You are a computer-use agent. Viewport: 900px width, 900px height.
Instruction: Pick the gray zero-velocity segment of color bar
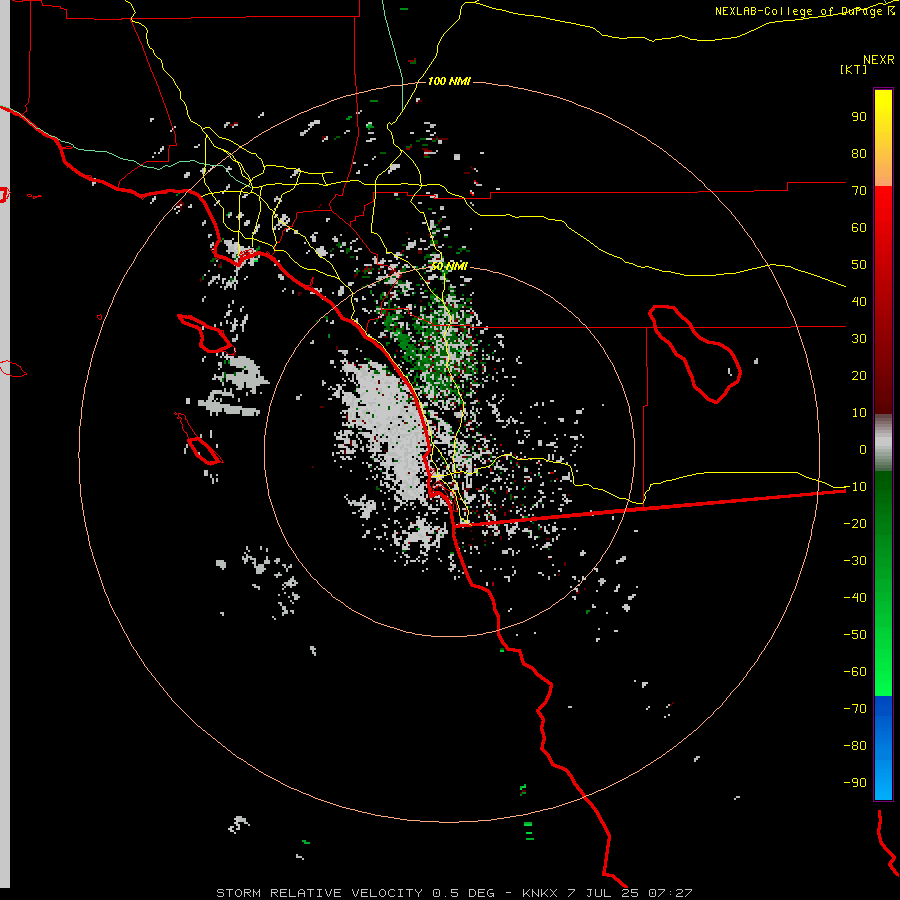tap(883, 443)
